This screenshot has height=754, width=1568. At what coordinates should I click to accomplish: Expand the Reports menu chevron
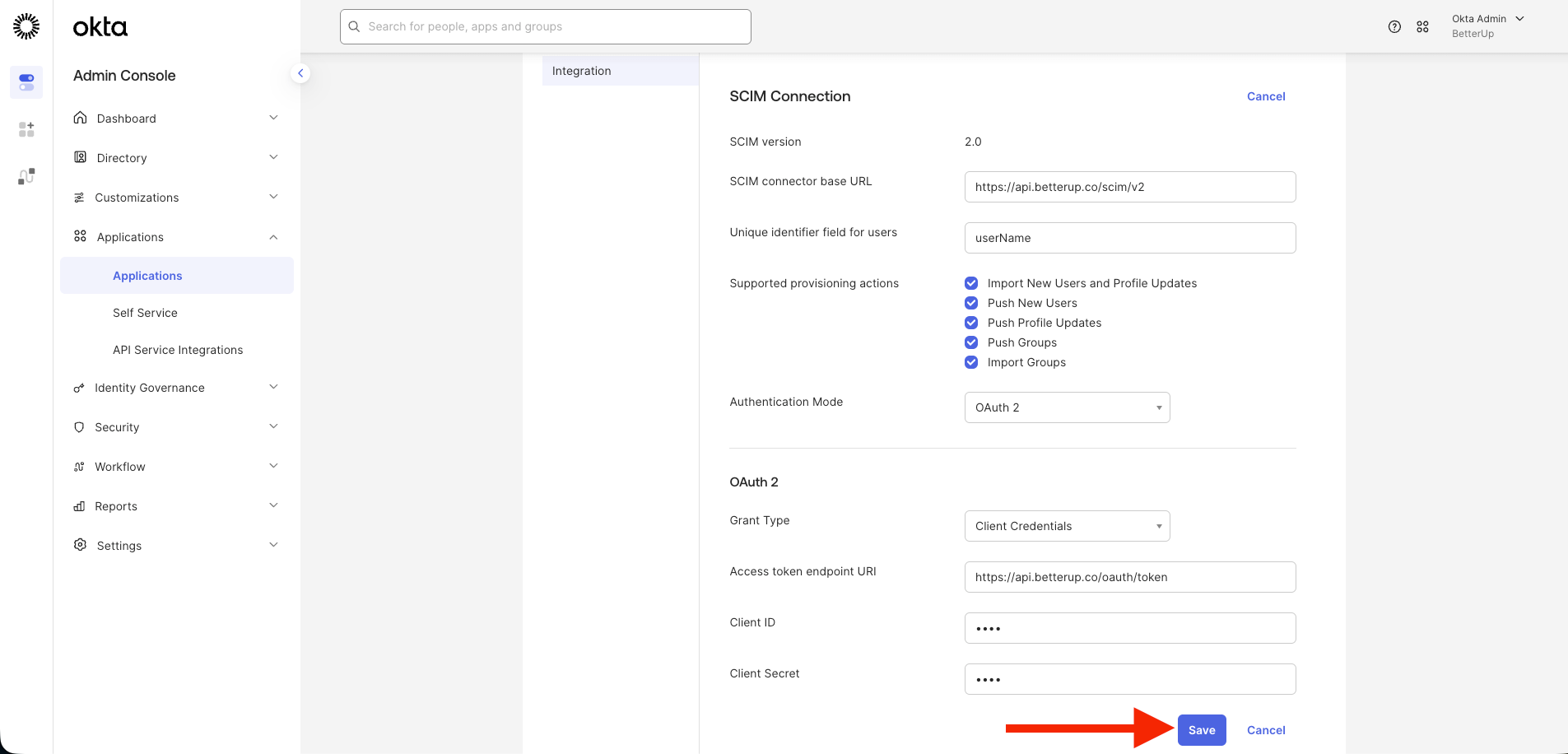273,505
